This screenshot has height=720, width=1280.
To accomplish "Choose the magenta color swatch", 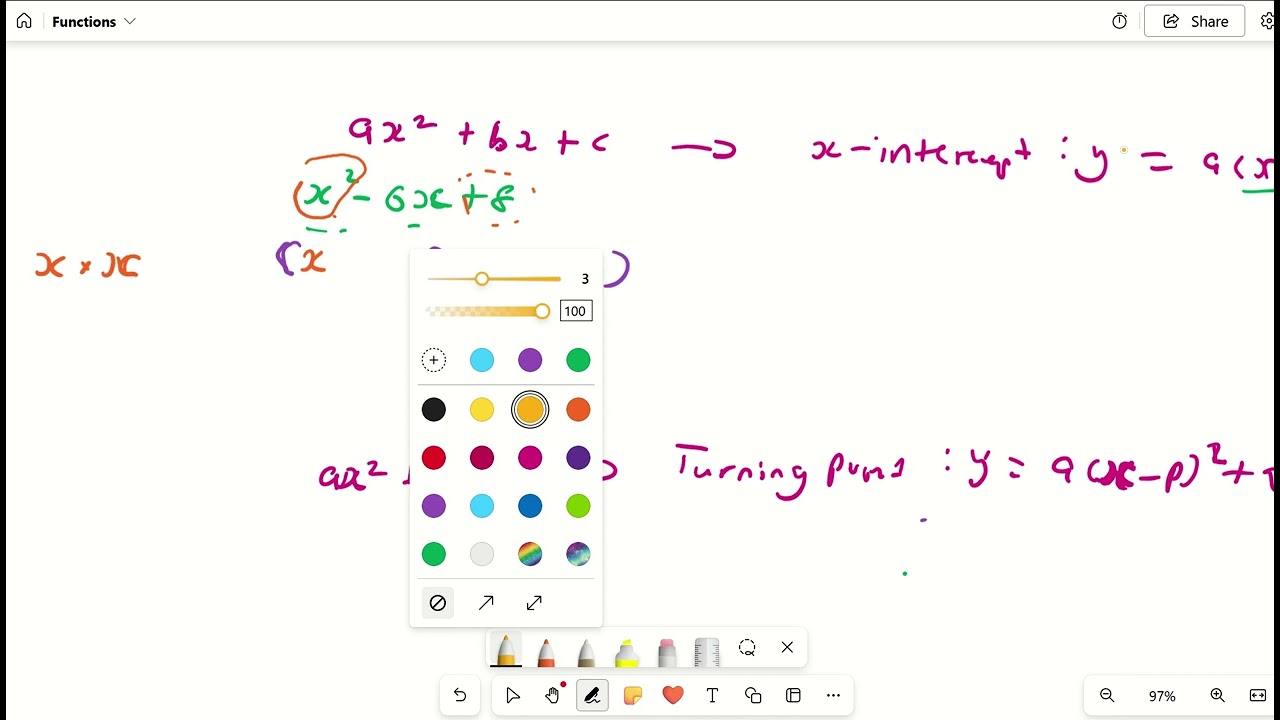I will pyautogui.click(x=530, y=458).
